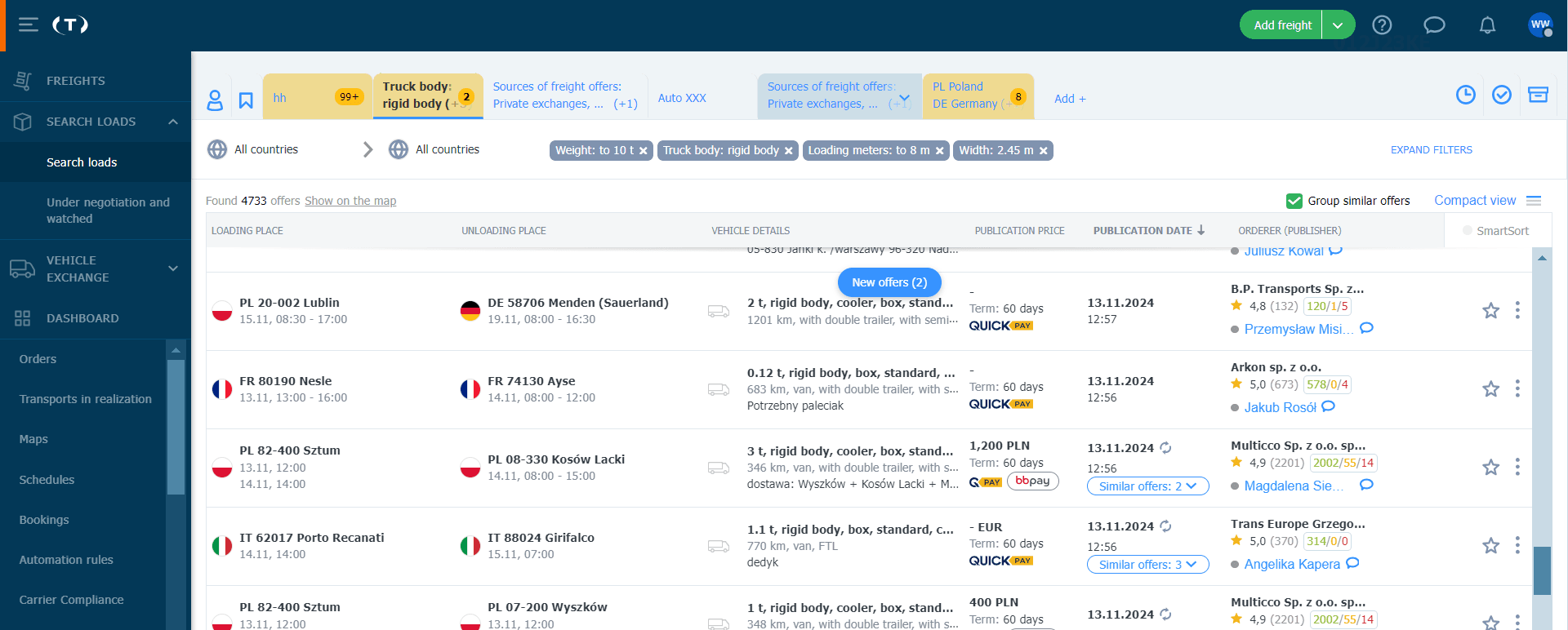Open more options for Nesle offer
Viewport: 1568px width, 630px height.
[x=1517, y=388]
